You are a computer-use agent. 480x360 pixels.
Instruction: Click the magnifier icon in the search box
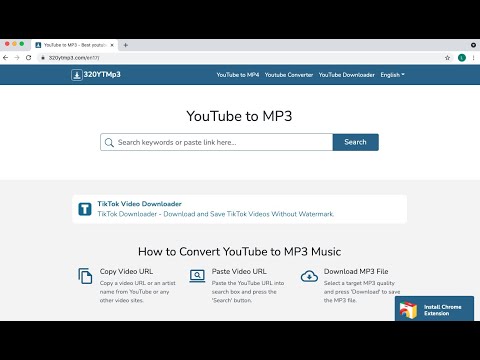point(109,143)
